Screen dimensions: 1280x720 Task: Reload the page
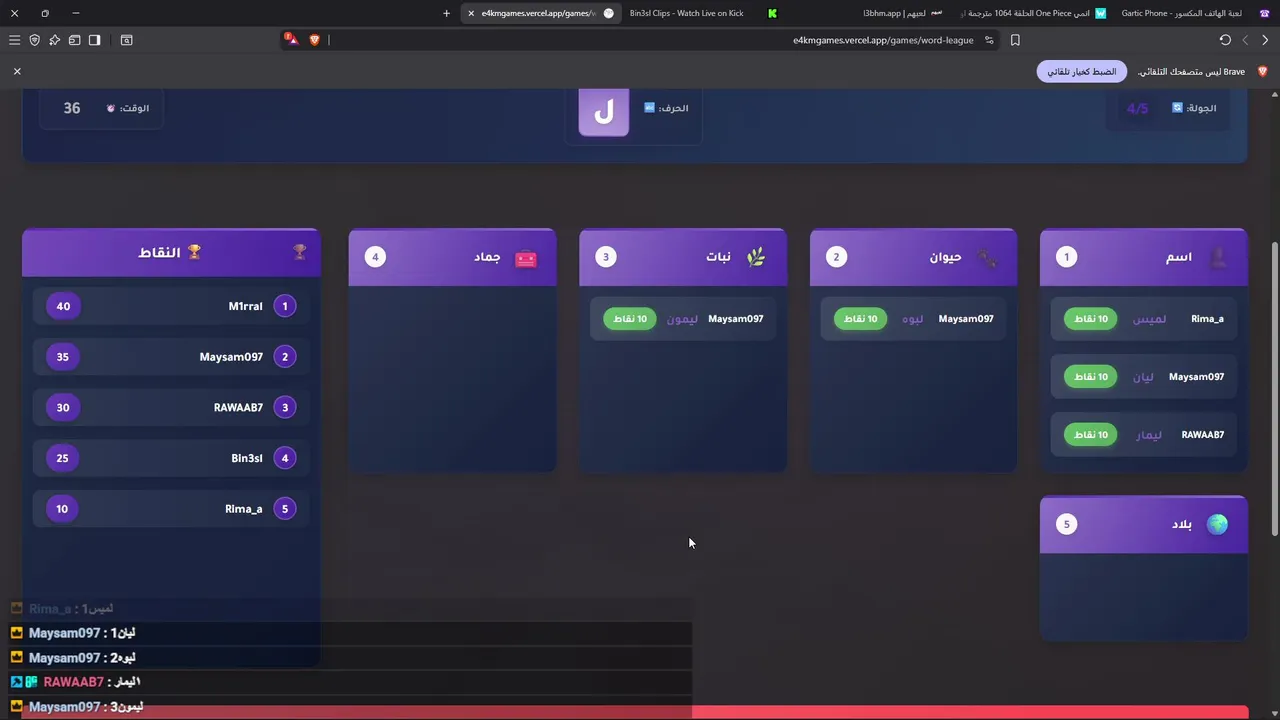point(1225,40)
